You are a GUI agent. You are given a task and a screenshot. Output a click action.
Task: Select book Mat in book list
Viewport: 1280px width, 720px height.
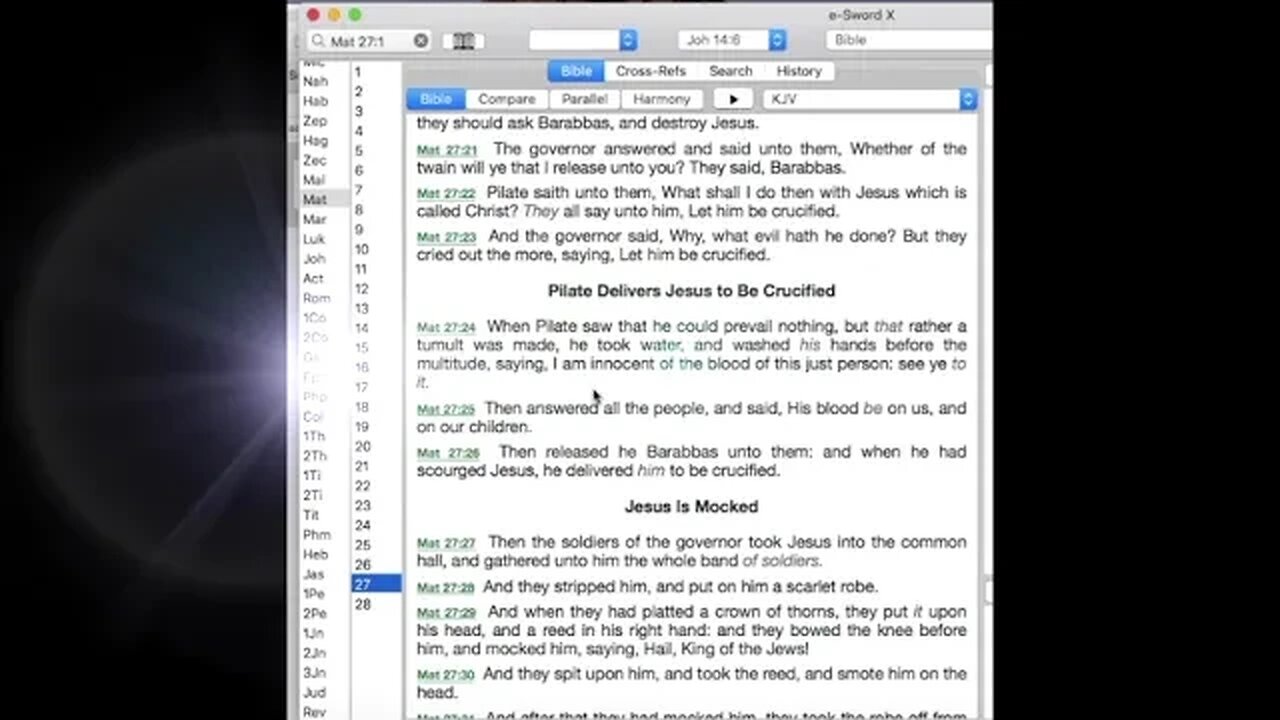pos(314,200)
